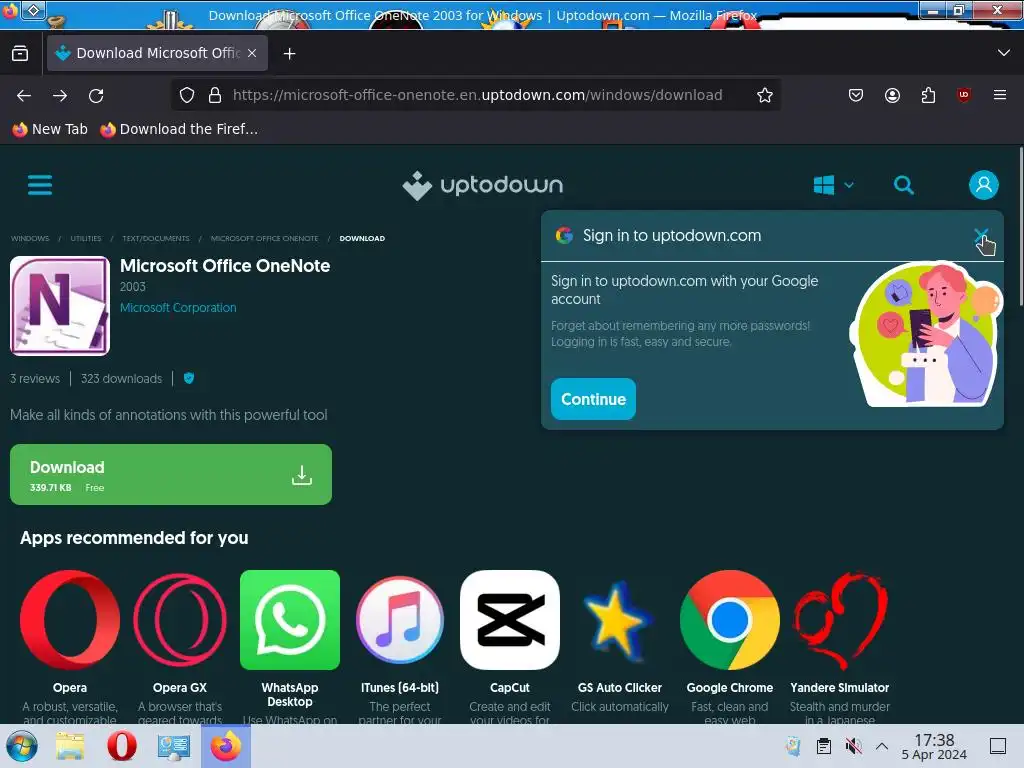Screen dimensions: 1024x768
Task: Close the Google sign-in popup
Action: tap(981, 236)
